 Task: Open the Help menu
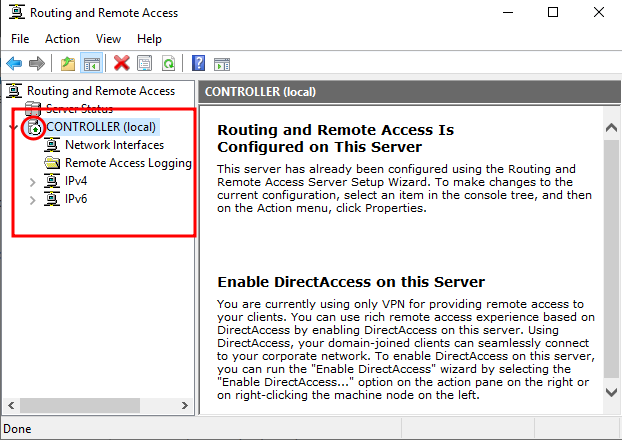click(x=149, y=39)
